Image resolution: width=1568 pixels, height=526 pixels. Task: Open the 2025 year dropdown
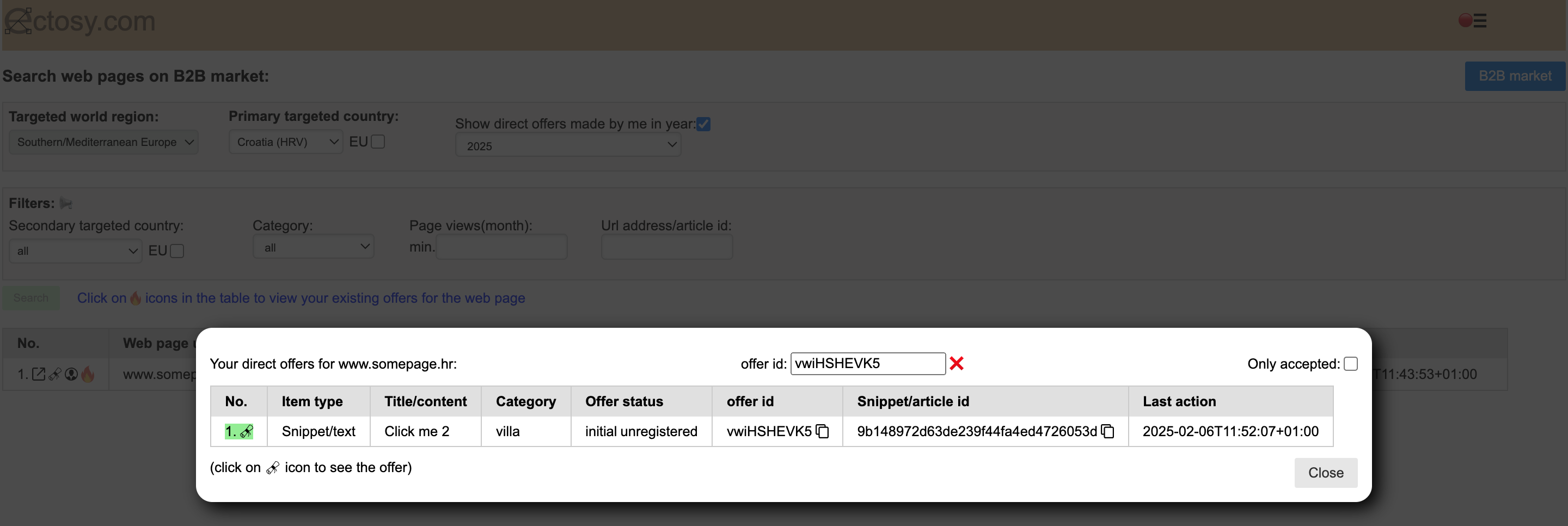point(568,145)
